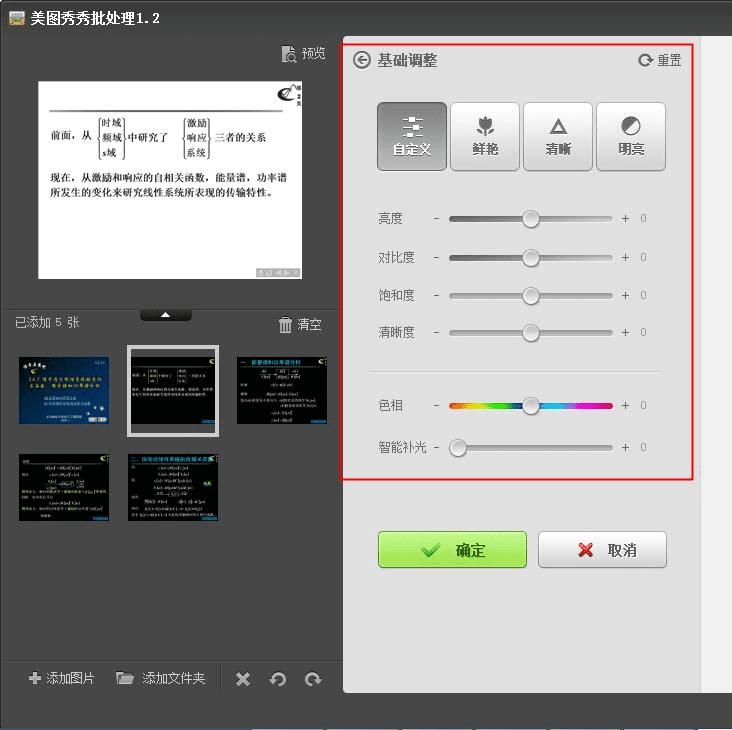Confirm with the green 确定 button

(452, 549)
